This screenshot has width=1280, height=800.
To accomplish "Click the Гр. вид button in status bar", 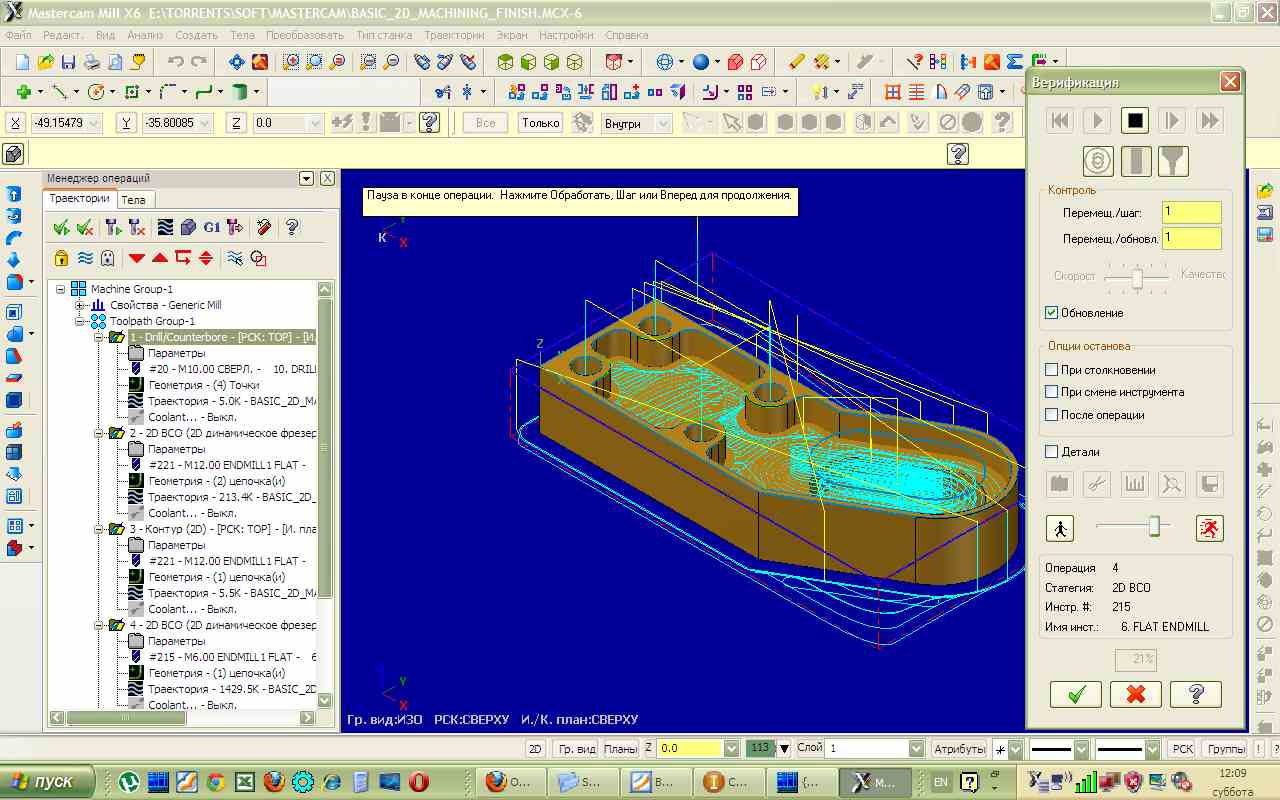I will (x=577, y=749).
